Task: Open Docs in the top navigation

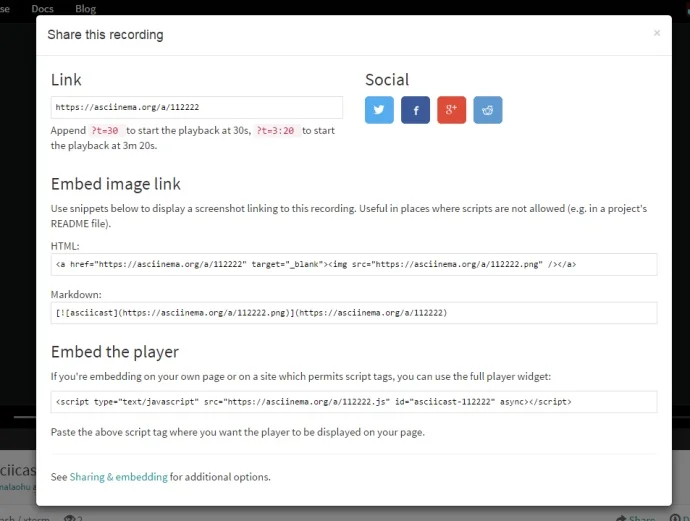Action: point(42,9)
